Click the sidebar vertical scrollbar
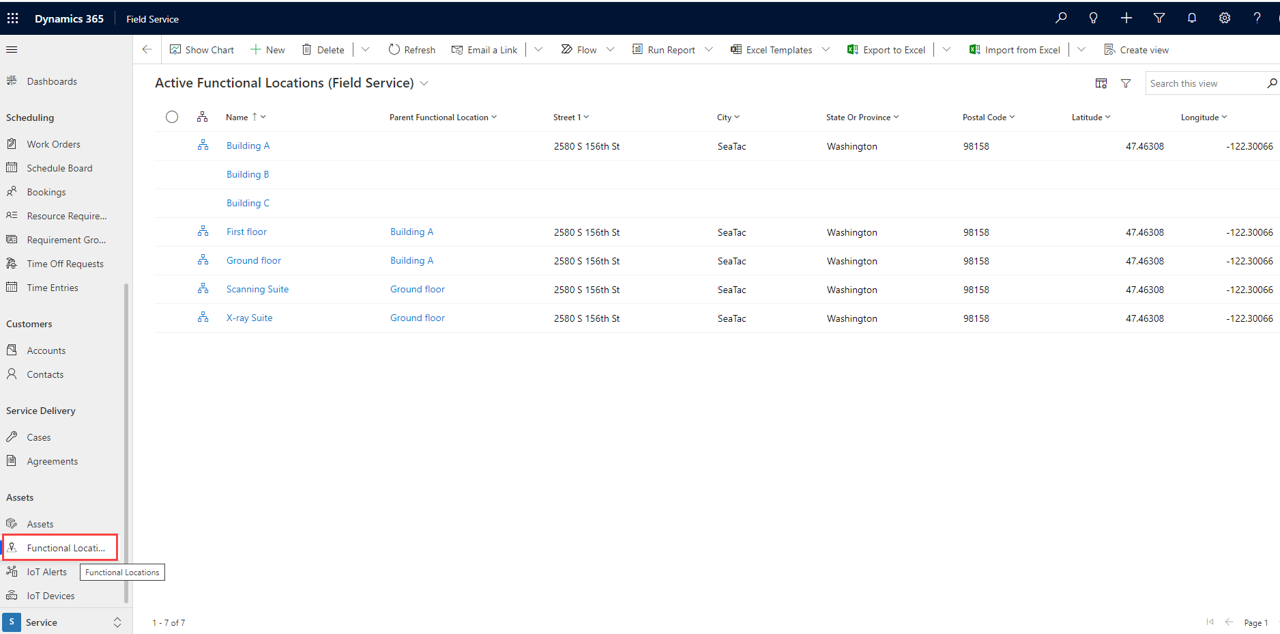 [x=126, y=442]
